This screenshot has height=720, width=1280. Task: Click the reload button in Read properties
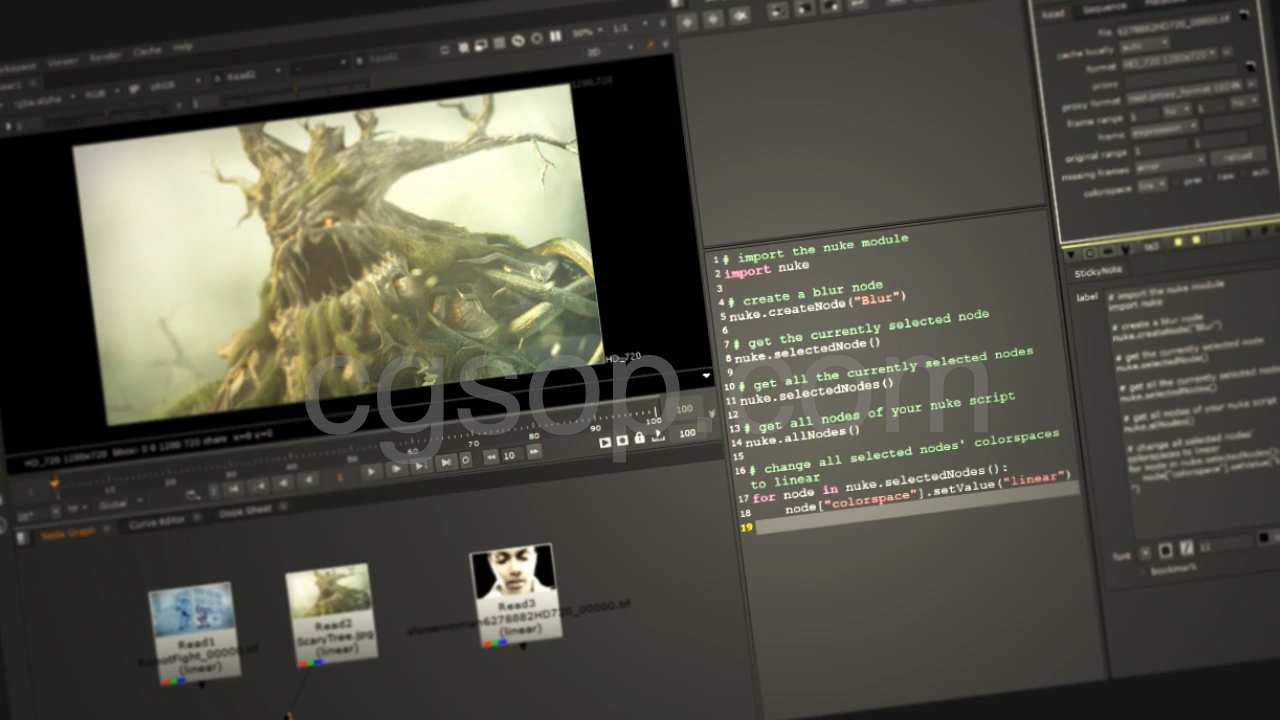(x=1238, y=155)
